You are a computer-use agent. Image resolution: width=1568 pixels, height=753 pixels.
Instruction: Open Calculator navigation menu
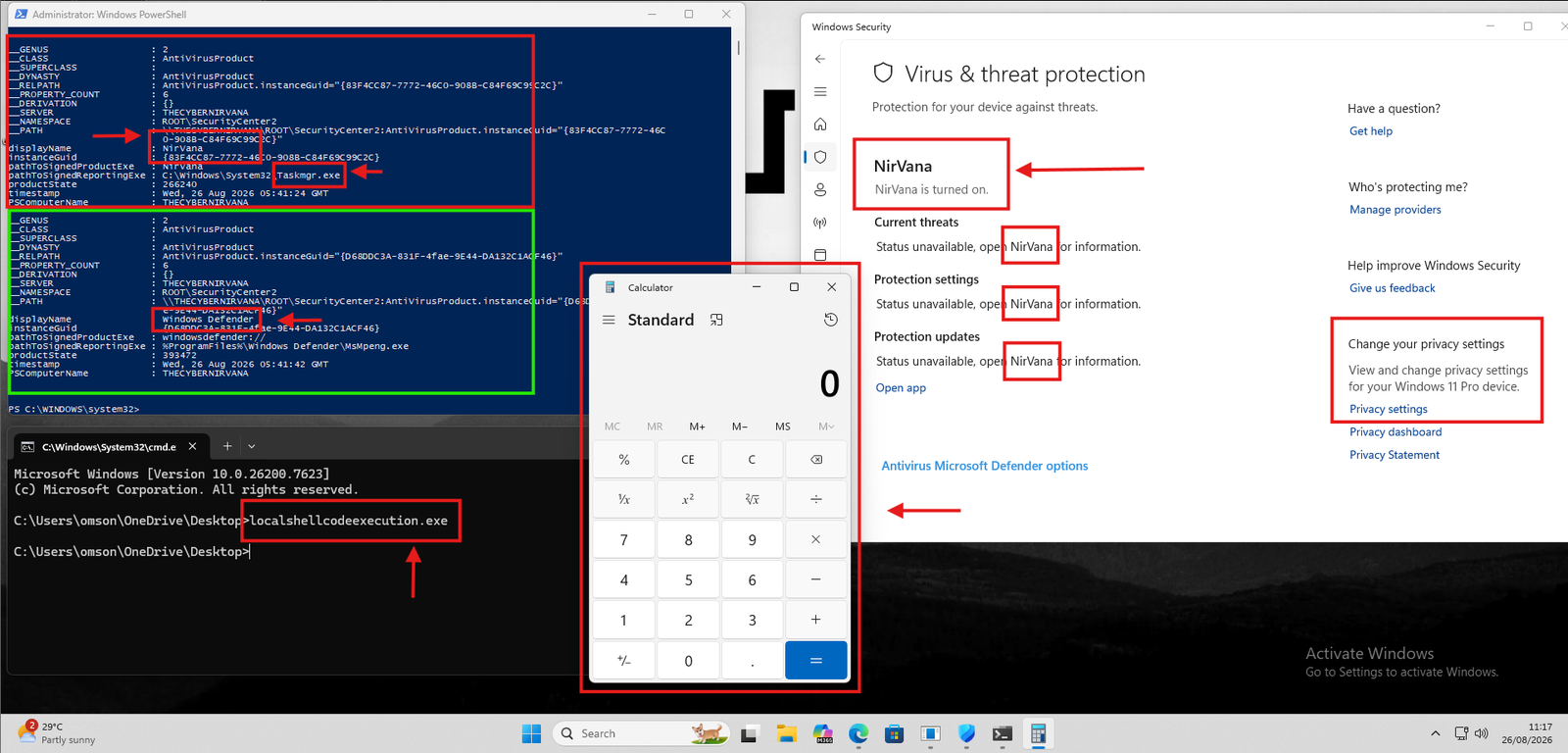click(609, 320)
